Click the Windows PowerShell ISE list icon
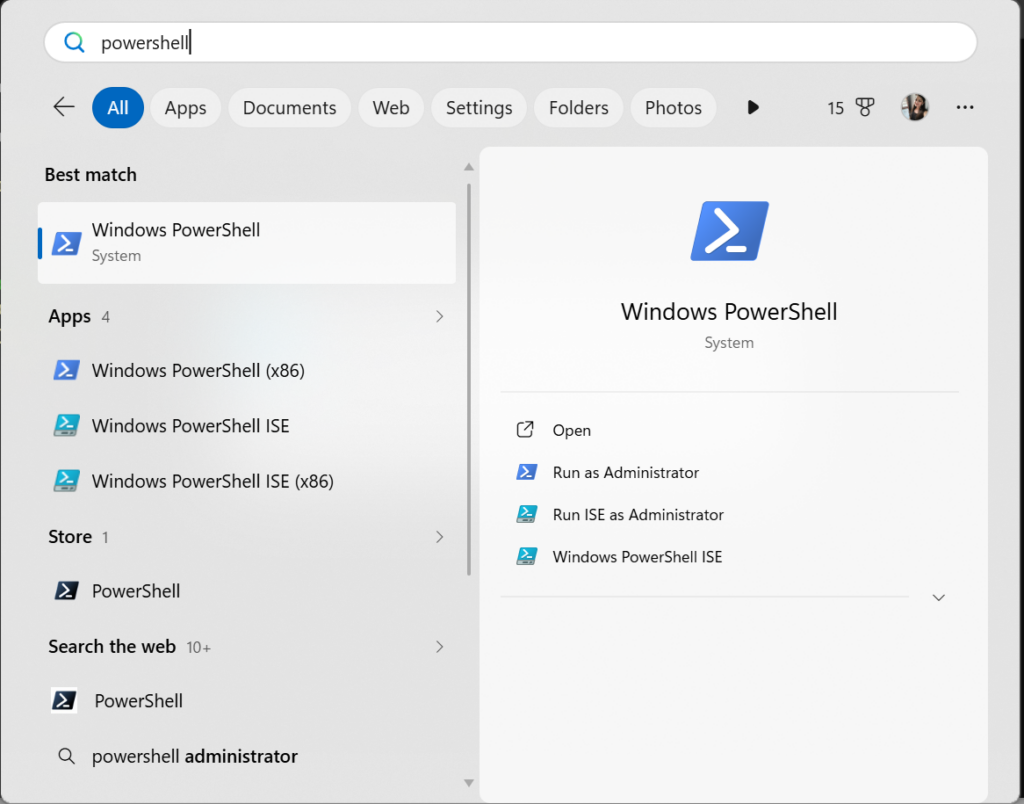This screenshot has height=804, width=1024. pyautogui.click(x=67, y=425)
